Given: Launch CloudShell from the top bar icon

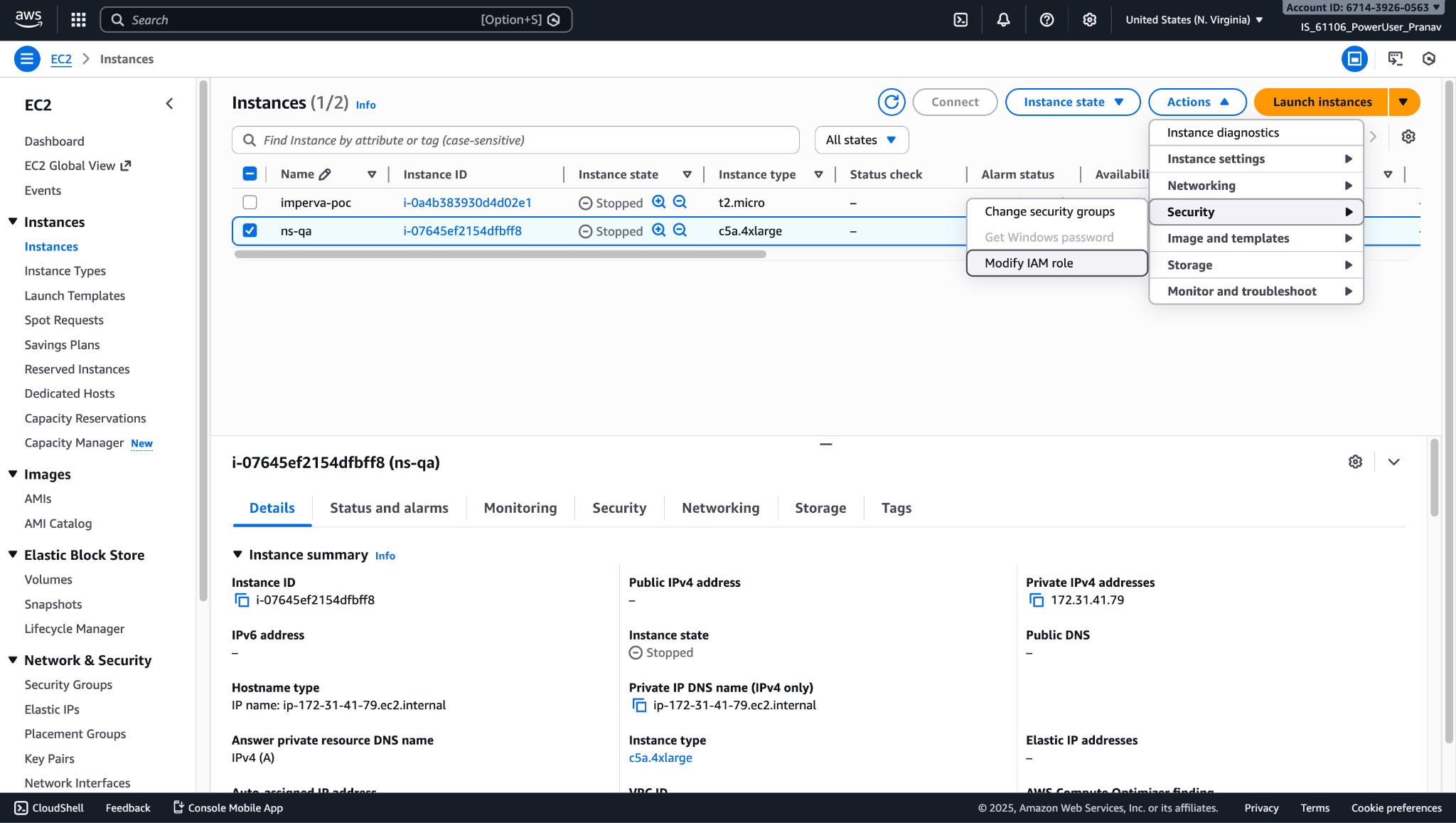Looking at the screenshot, I should pyautogui.click(x=960, y=20).
